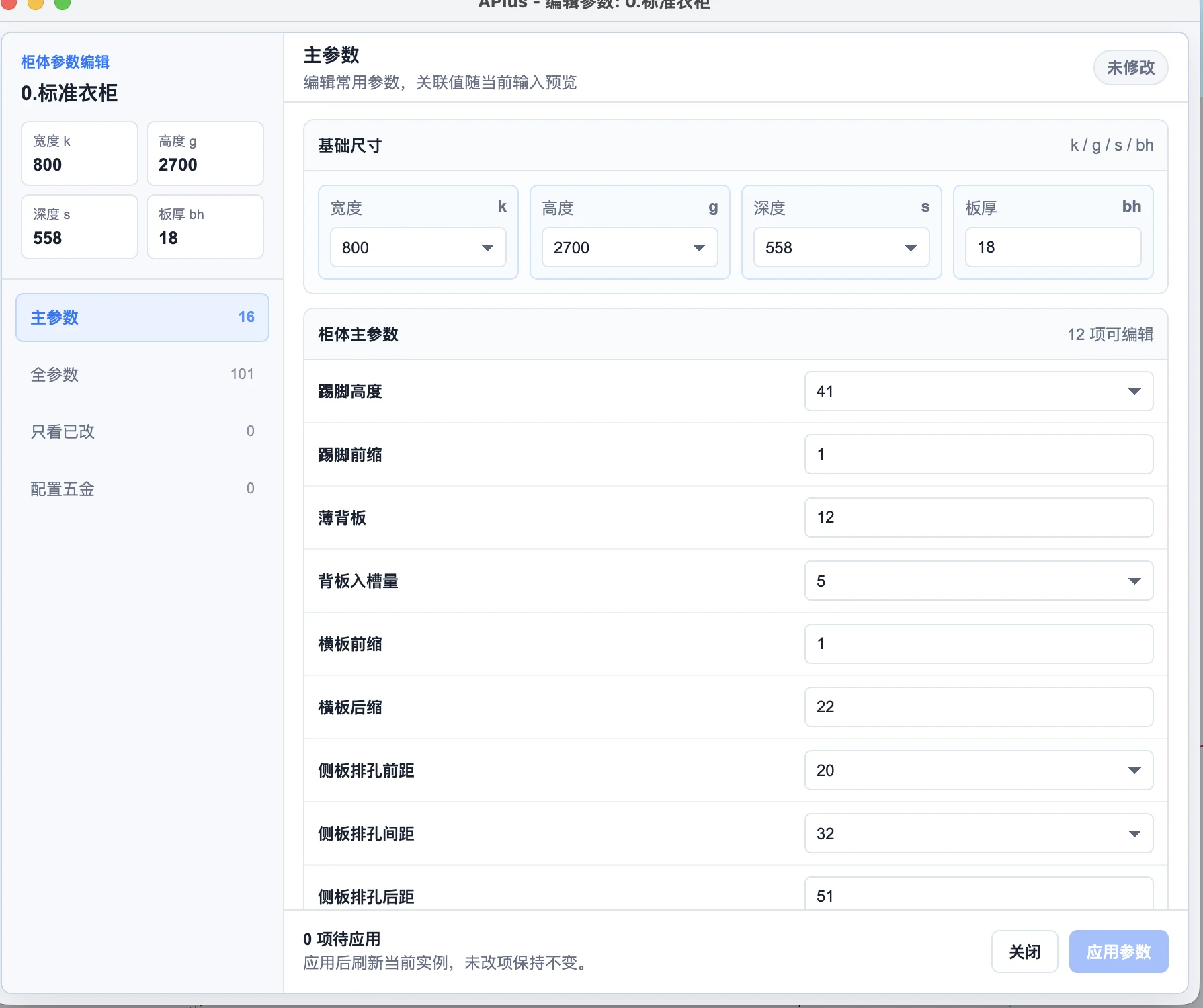Click the 12 项可编辑 label
Image resolution: width=1203 pixels, height=1008 pixels.
[x=1110, y=335]
